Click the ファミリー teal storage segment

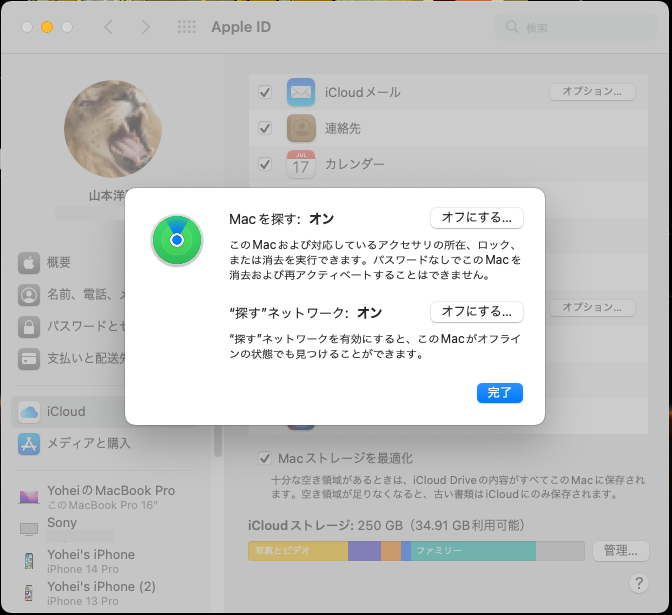[473, 551]
